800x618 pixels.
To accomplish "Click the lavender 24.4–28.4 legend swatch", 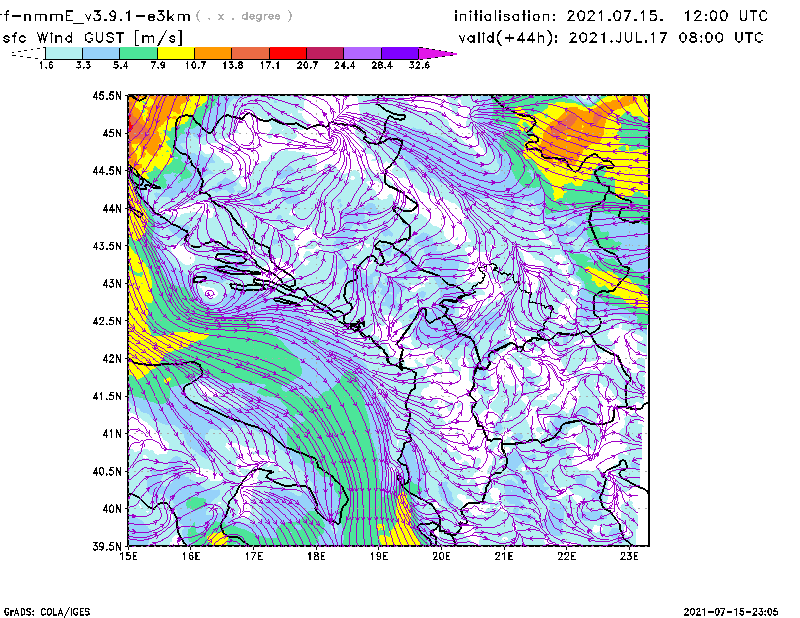I will click(363, 53).
